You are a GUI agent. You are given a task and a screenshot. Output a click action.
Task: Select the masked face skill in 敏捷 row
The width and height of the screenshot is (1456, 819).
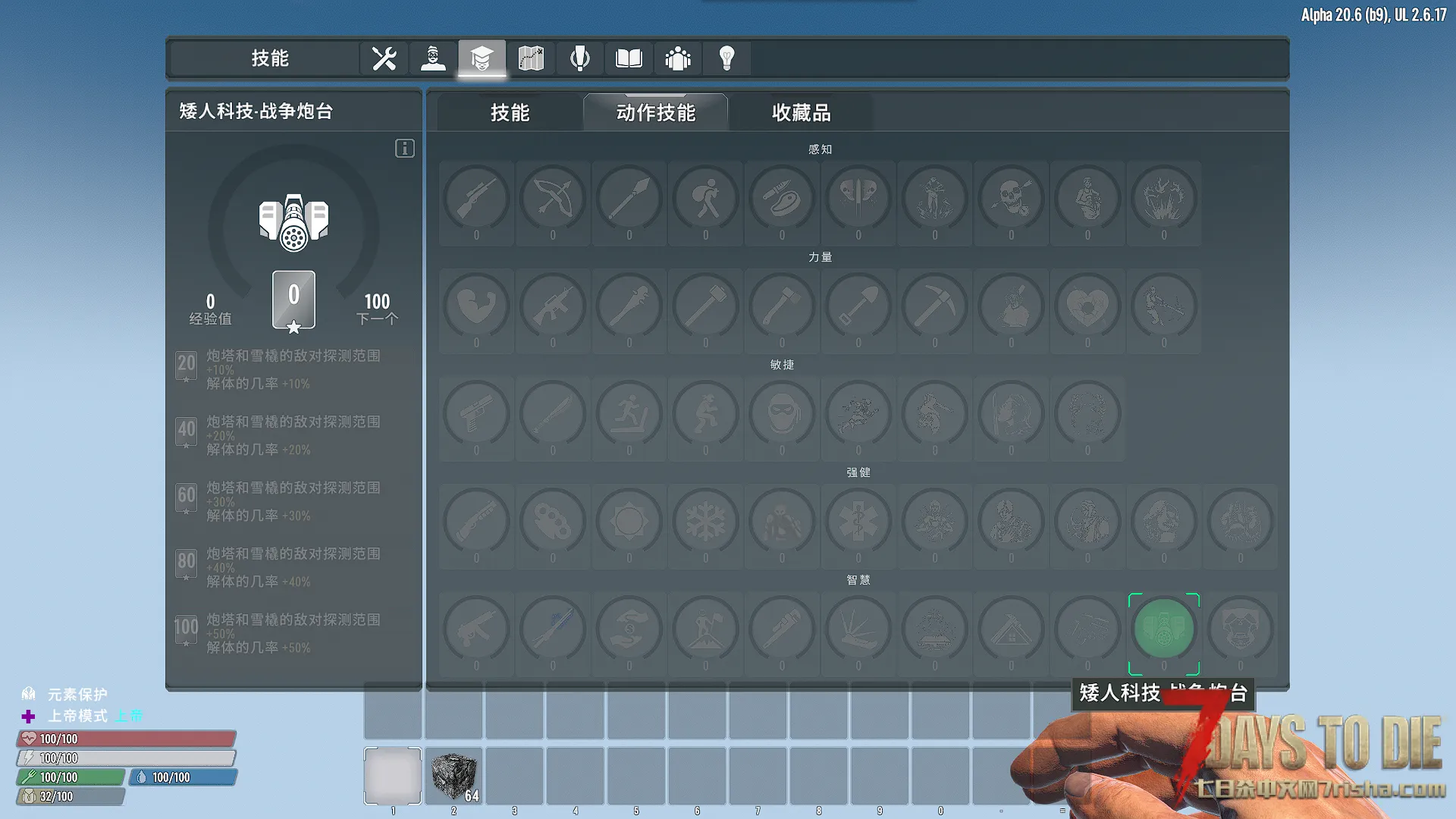click(782, 417)
